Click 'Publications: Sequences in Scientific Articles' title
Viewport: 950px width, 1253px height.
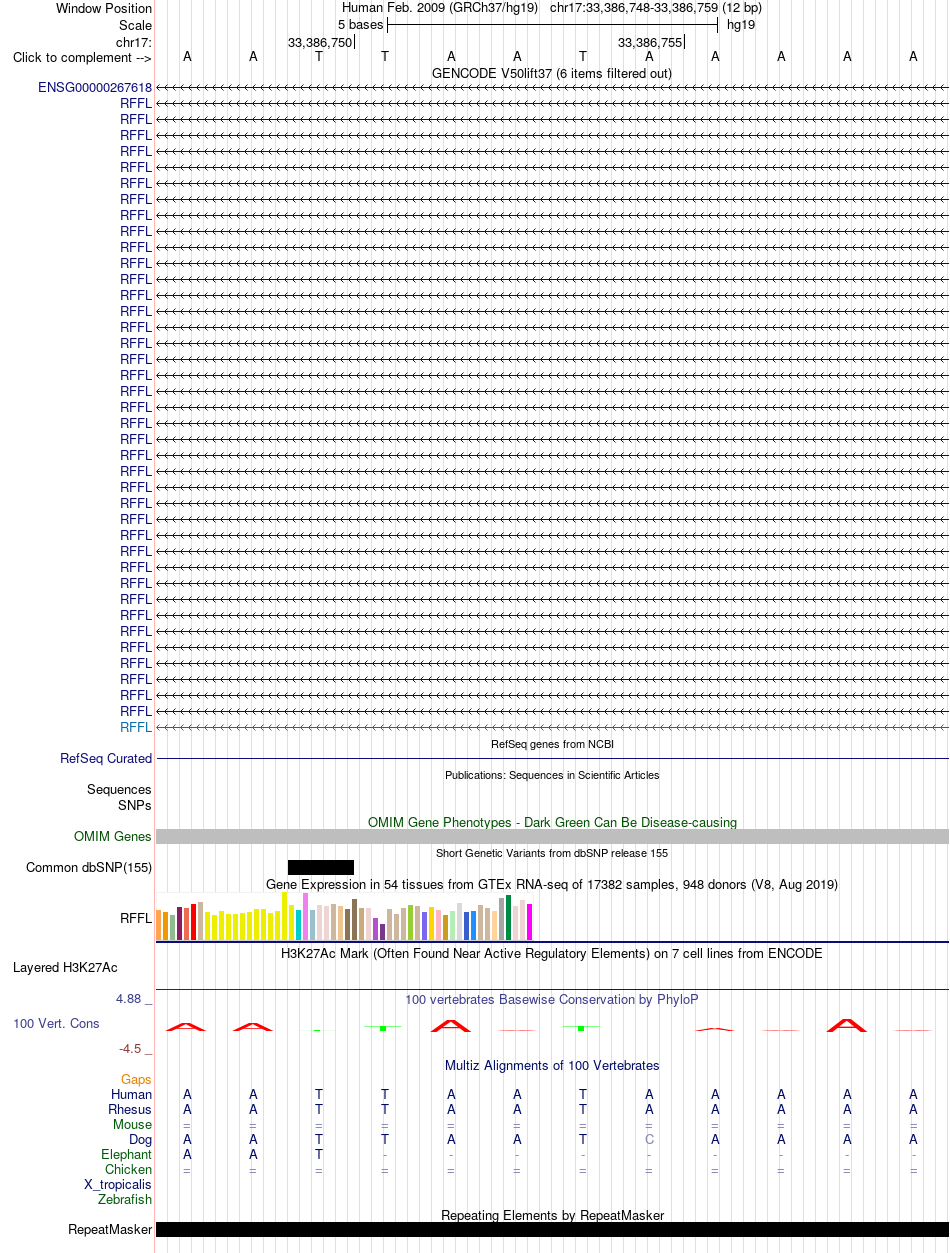[x=552, y=774]
